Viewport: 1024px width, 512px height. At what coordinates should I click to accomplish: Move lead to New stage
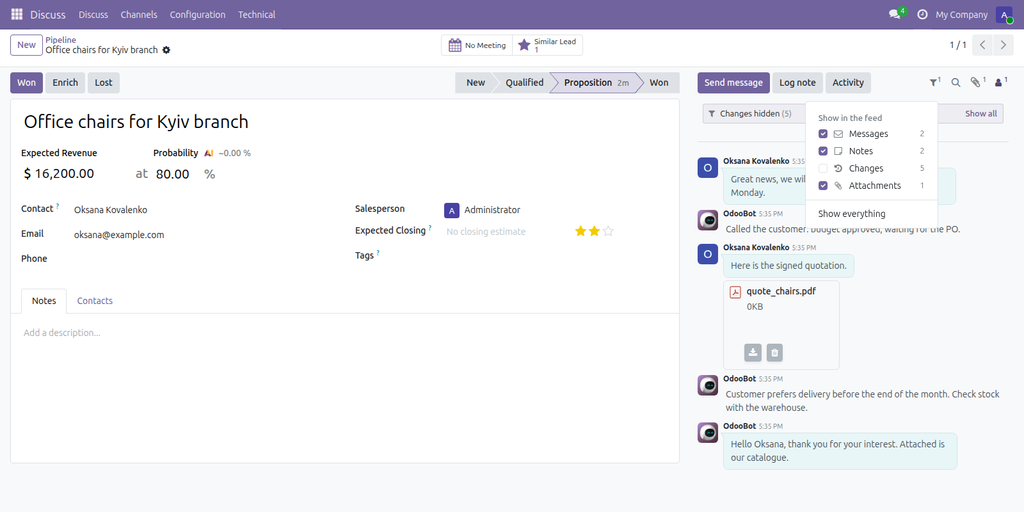(474, 83)
